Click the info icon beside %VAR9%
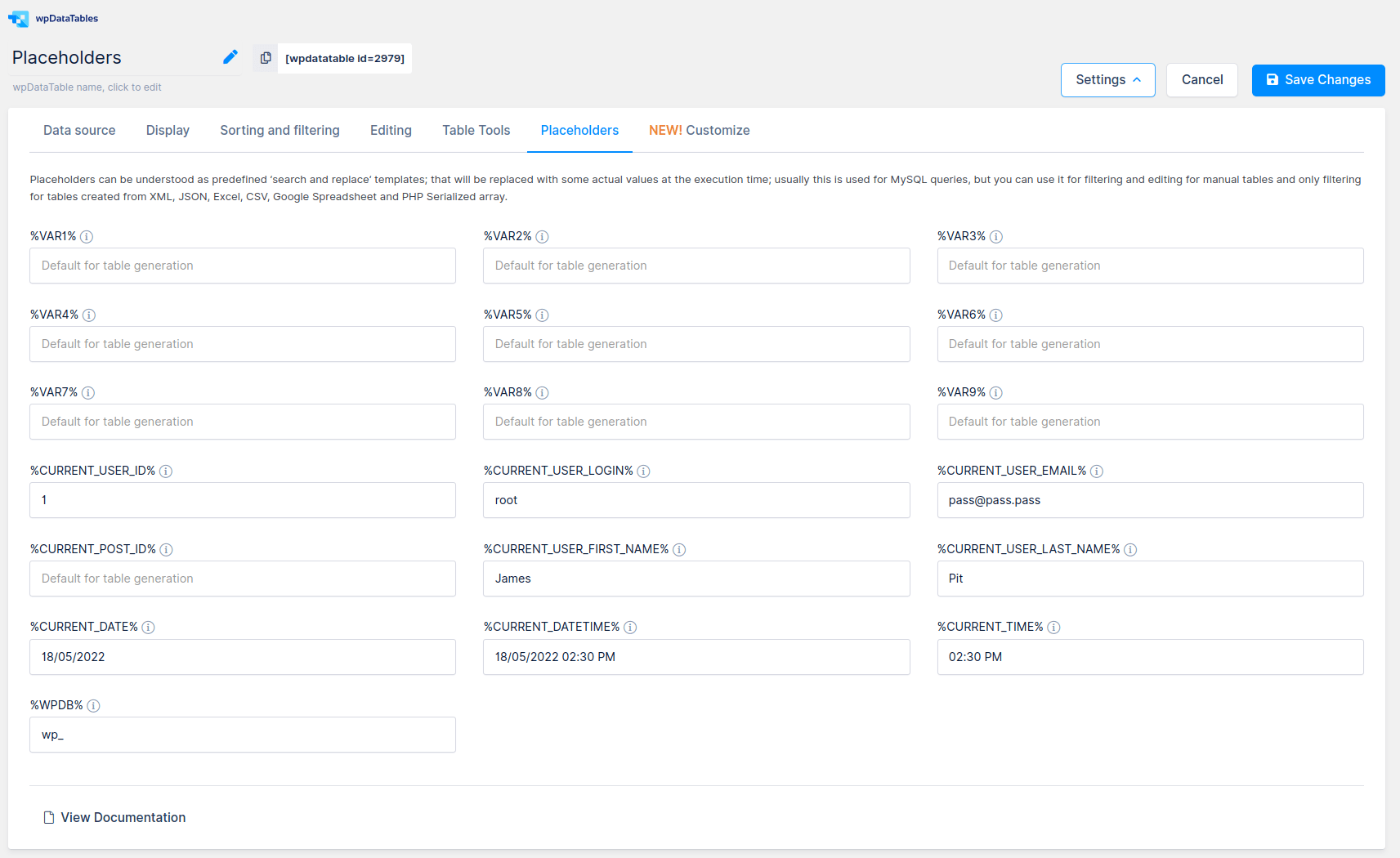This screenshot has height=858, width=1400. [996, 392]
